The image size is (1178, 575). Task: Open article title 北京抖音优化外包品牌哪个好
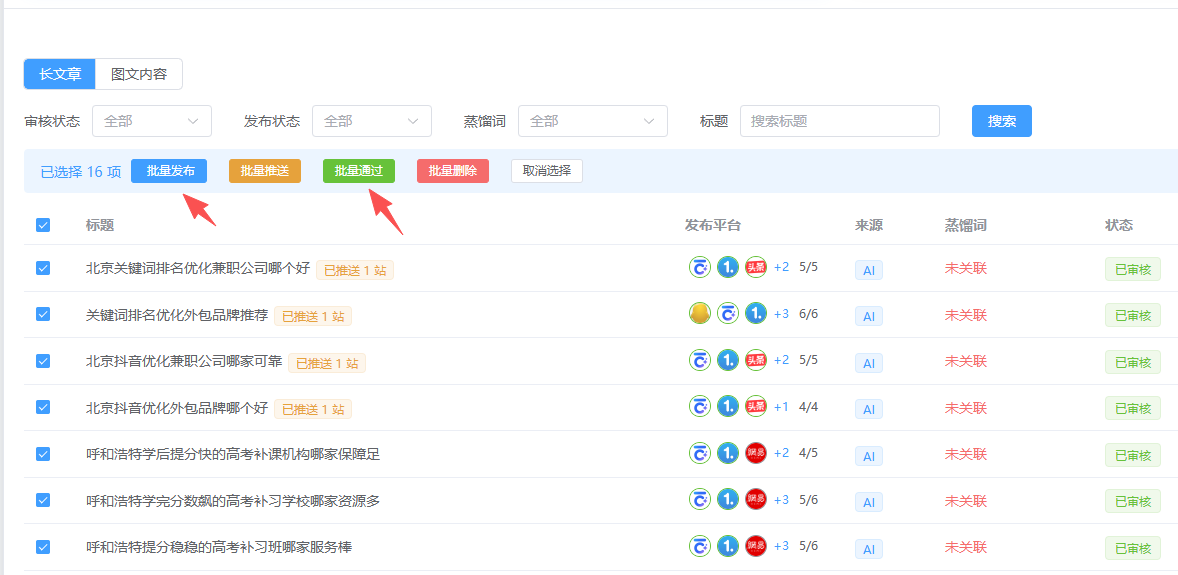(177, 408)
